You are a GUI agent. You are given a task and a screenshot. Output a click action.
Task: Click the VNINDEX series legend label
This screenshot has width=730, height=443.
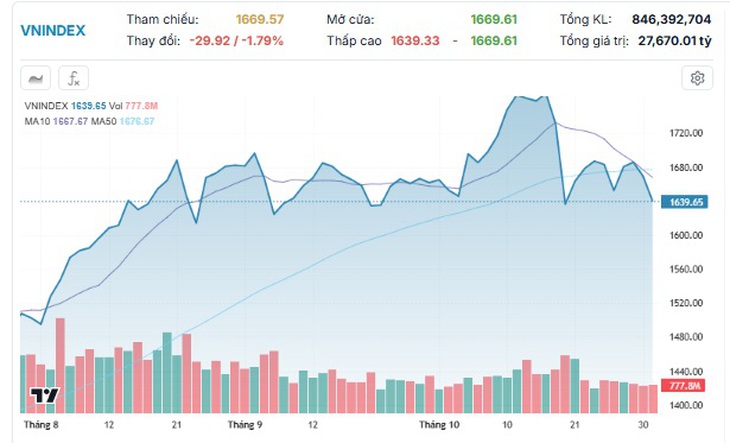point(46,106)
